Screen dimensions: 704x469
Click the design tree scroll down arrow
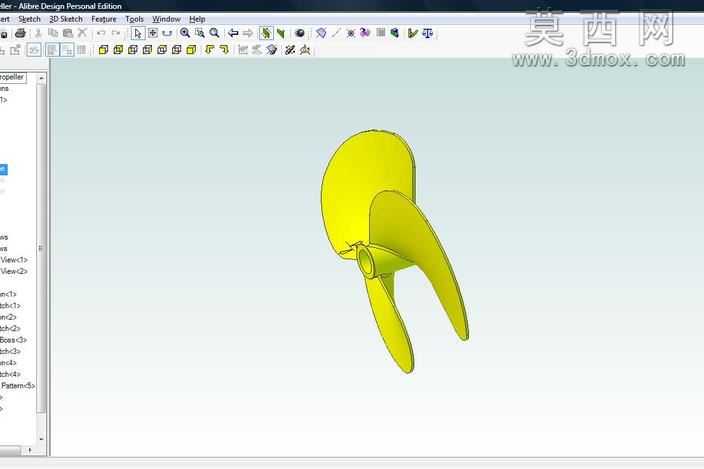point(41,438)
